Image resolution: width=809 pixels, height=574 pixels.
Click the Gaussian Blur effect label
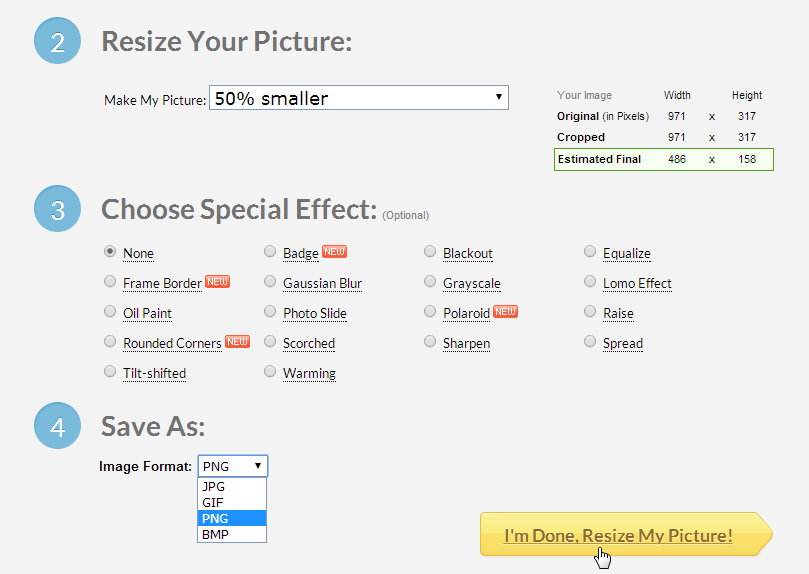322,283
